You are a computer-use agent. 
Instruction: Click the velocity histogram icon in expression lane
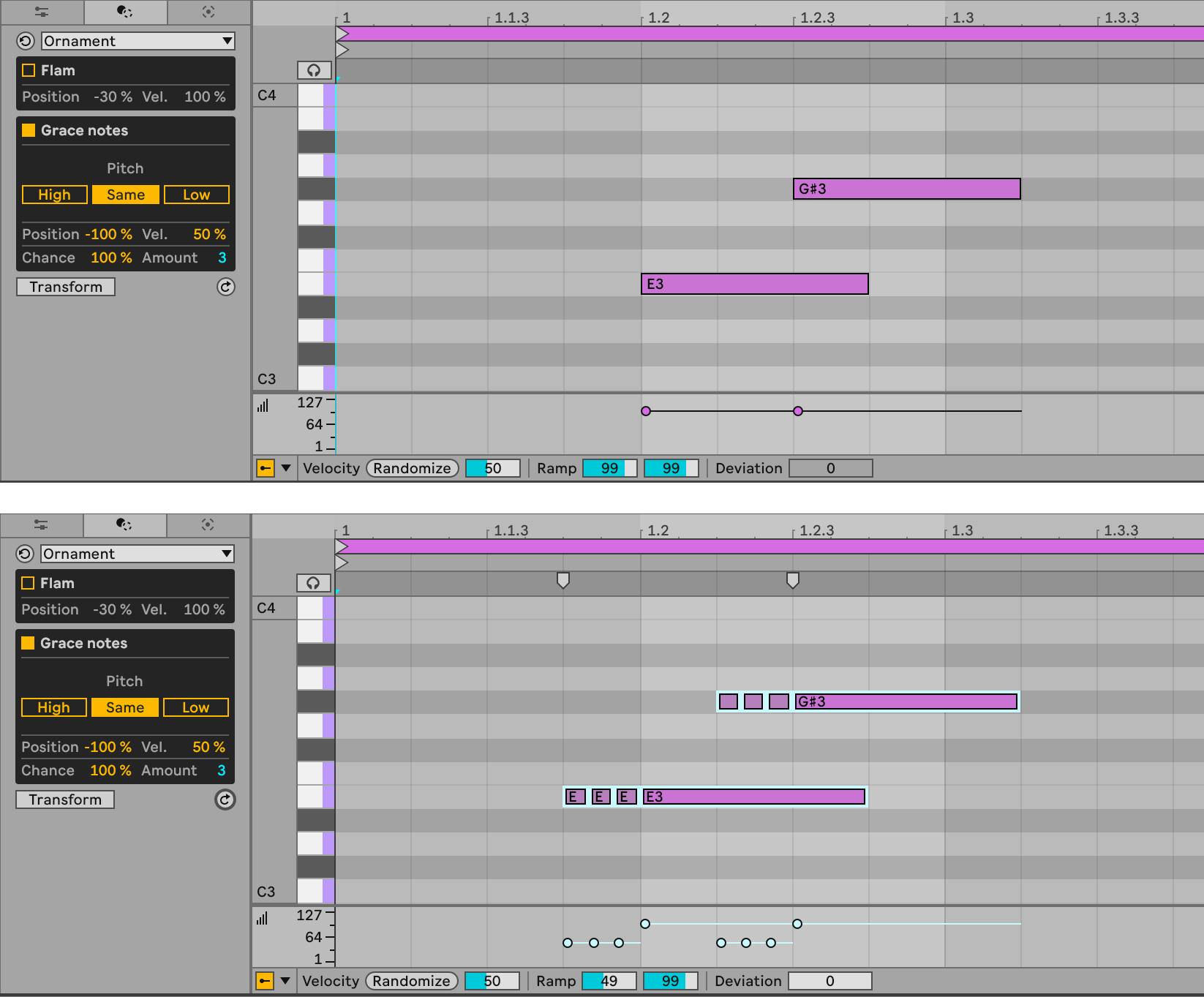pos(264,405)
